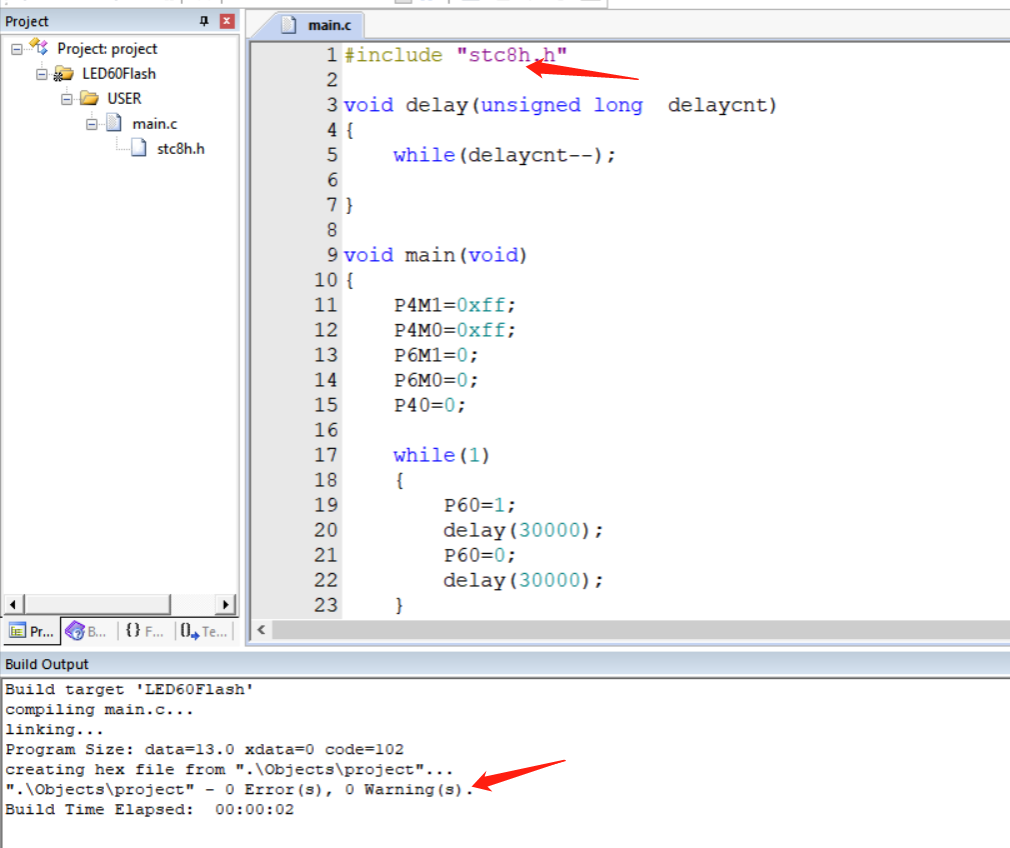Click the USER folder icon

[x=89, y=98]
